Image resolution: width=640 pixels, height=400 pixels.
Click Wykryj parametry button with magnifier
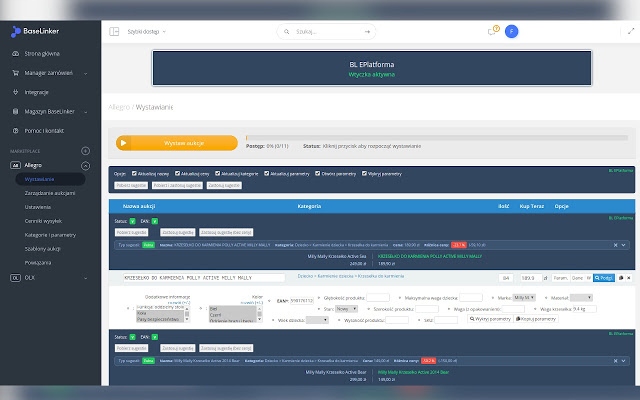pyautogui.click(x=490, y=319)
